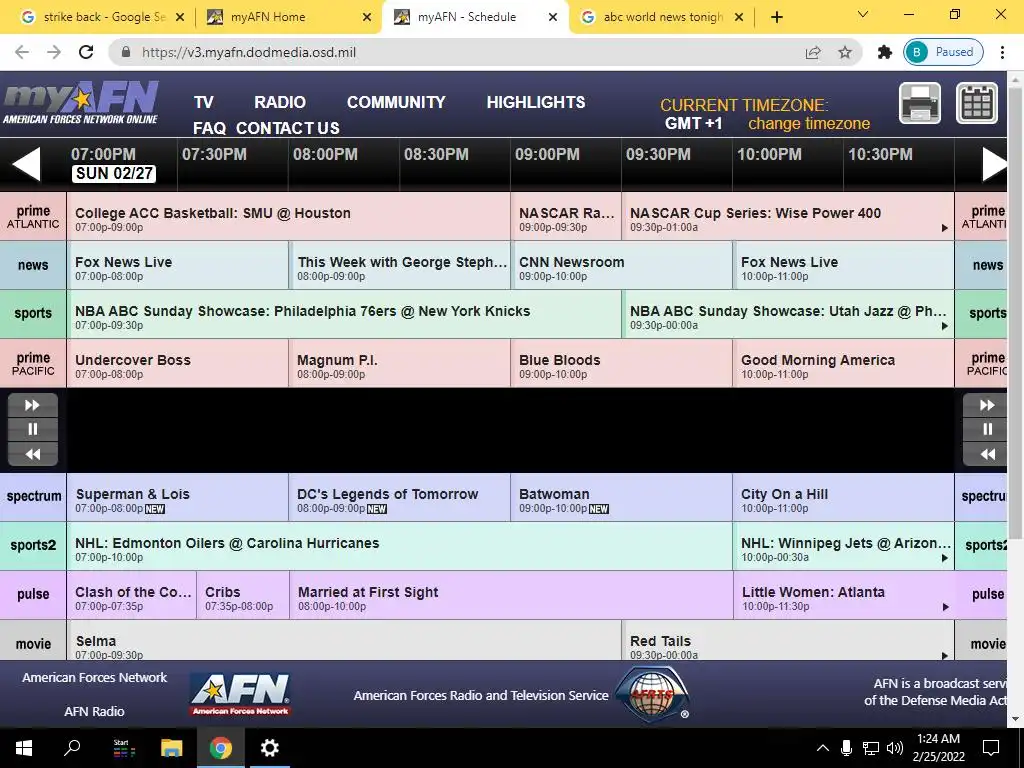
Task: Open Blue Bloods listing
Action: pyautogui.click(x=622, y=363)
